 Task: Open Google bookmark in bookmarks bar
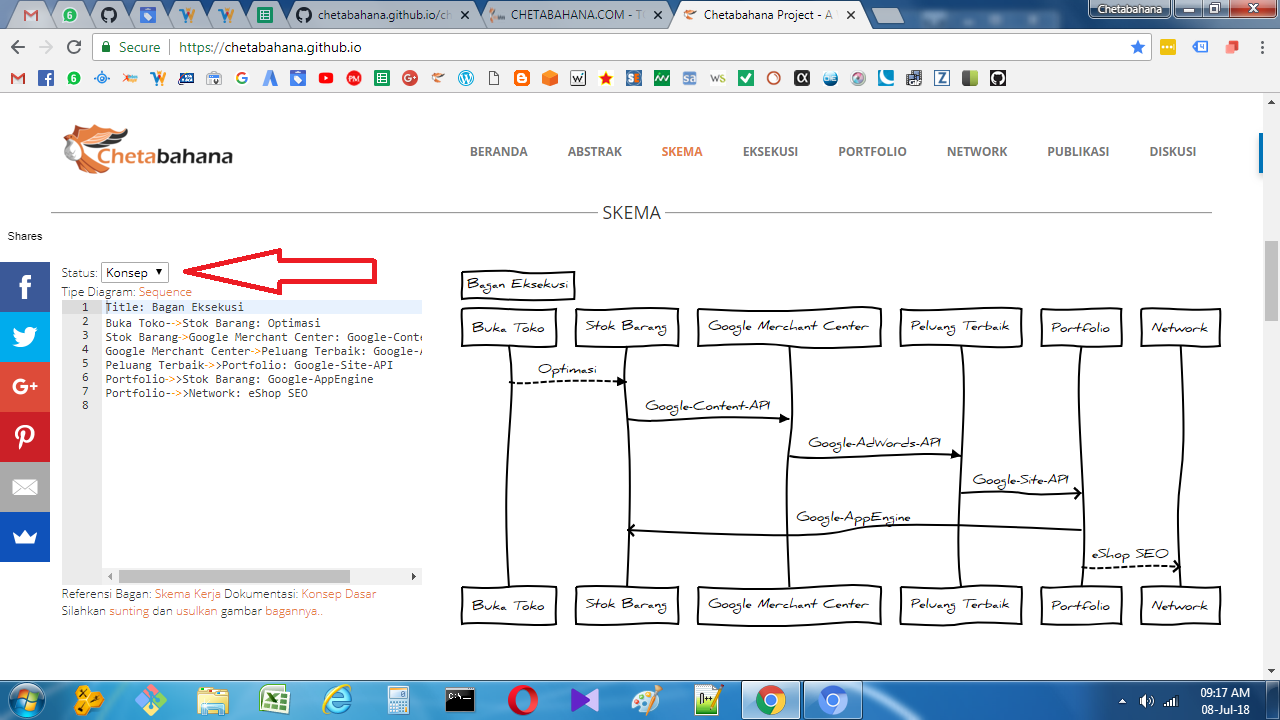point(242,78)
